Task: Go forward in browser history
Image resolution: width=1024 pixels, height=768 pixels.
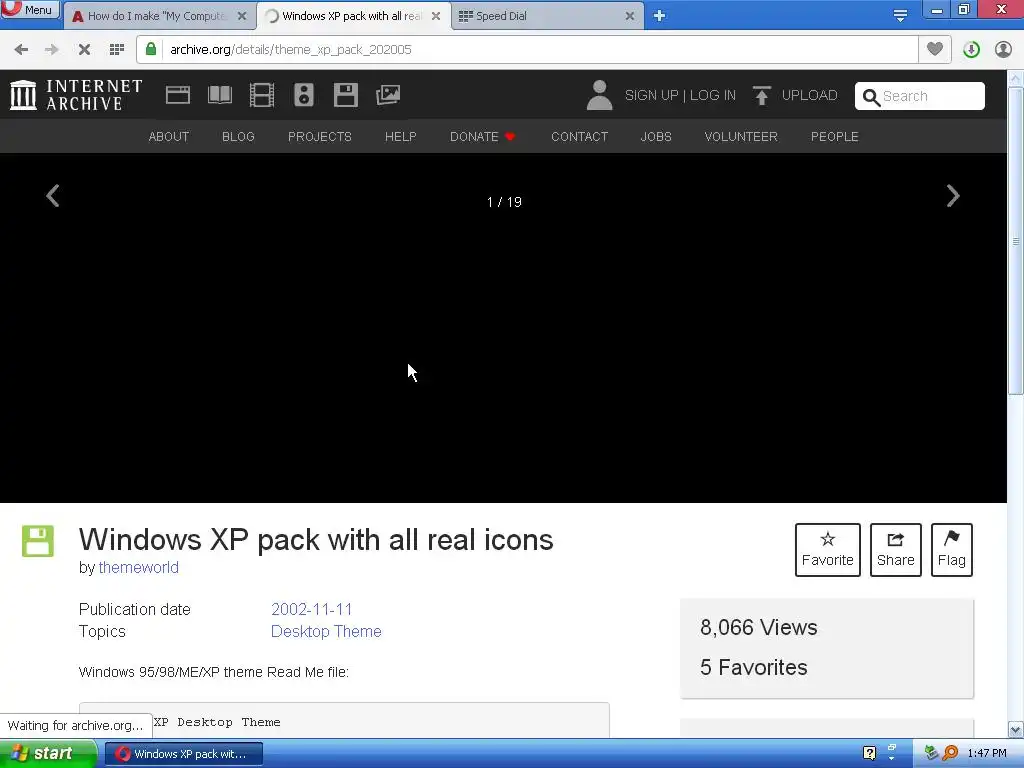Action: click(52, 50)
